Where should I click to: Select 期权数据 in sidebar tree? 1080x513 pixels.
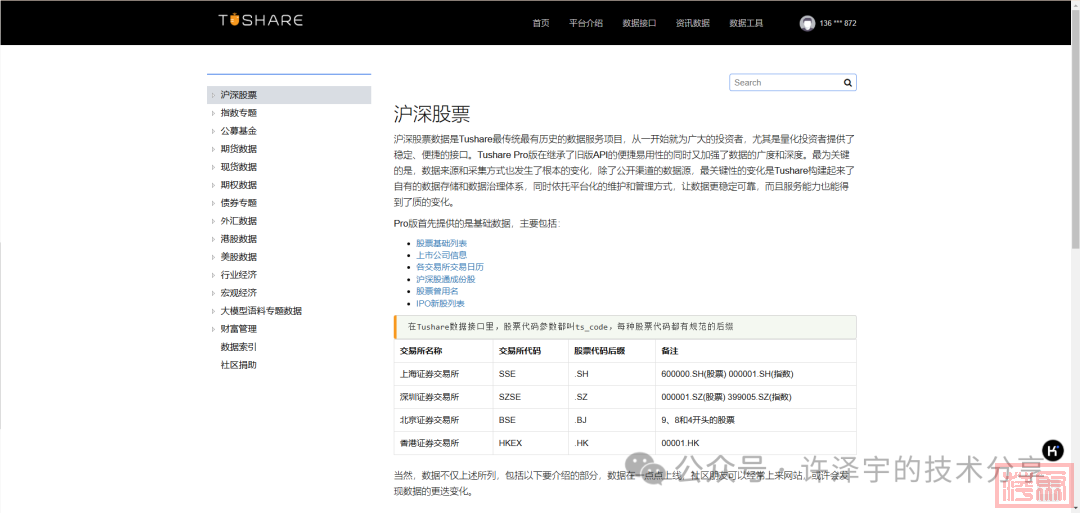point(238,185)
